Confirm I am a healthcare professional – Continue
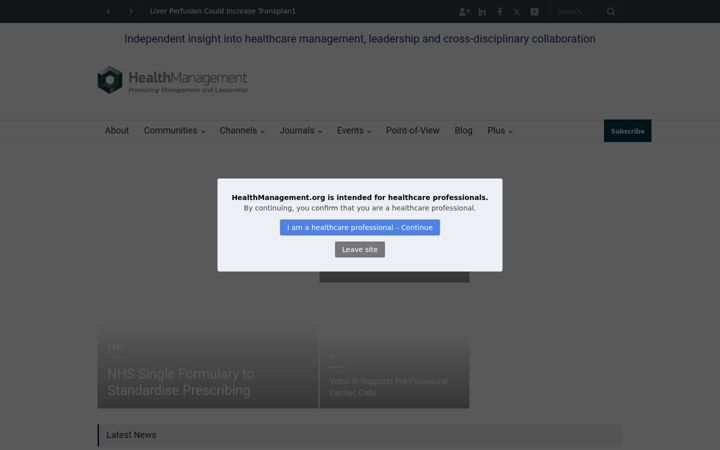Image resolution: width=720 pixels, height=450 pixels. coord(360,227)
